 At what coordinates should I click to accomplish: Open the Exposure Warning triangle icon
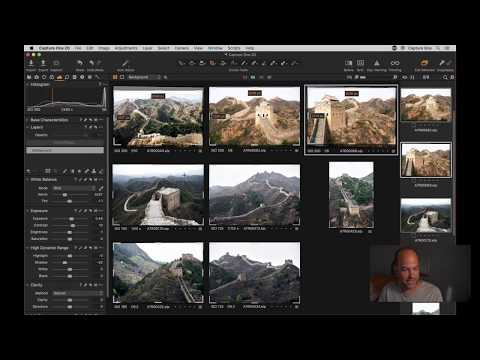376,63
